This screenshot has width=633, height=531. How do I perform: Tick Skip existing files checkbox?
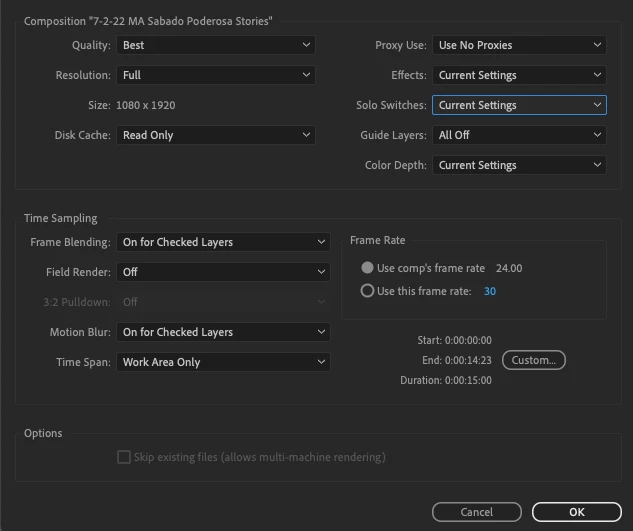124,457
